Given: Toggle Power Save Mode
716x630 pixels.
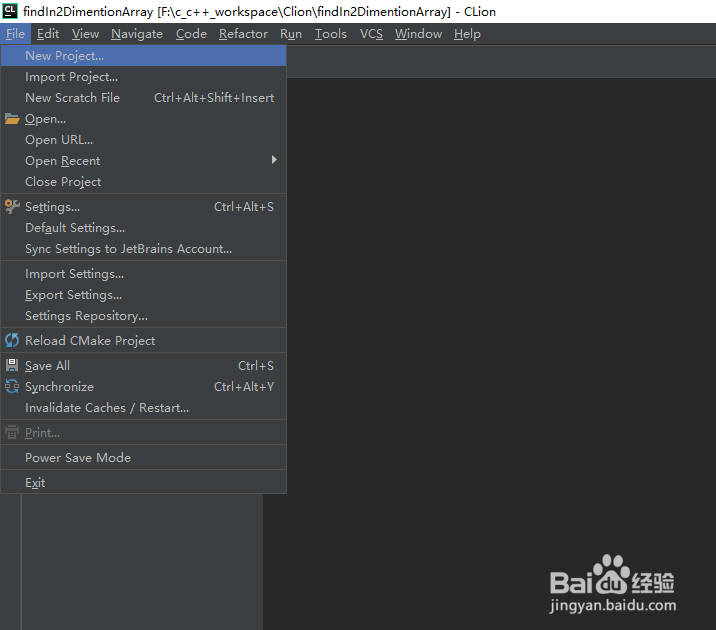Looking at the screenshot, I should coord(143,457).
